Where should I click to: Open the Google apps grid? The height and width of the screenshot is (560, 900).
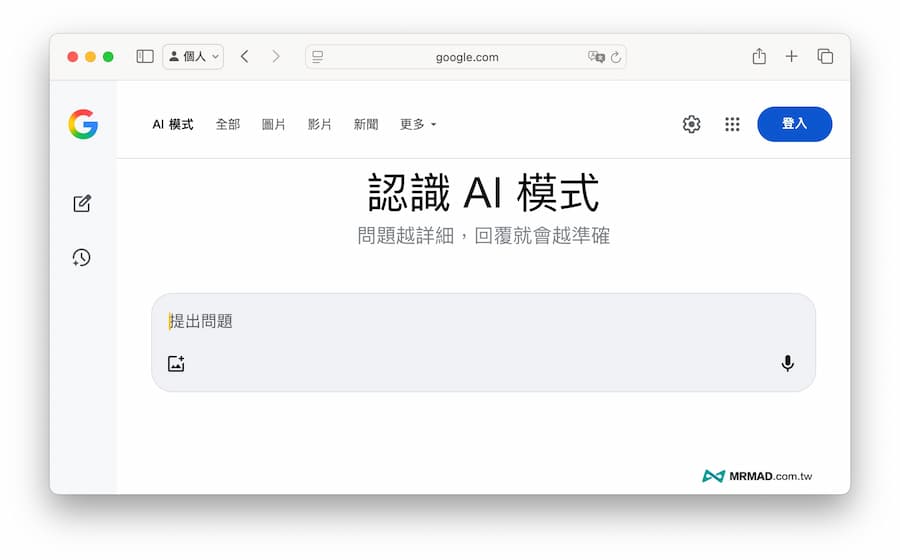click(x=732, y=124)
